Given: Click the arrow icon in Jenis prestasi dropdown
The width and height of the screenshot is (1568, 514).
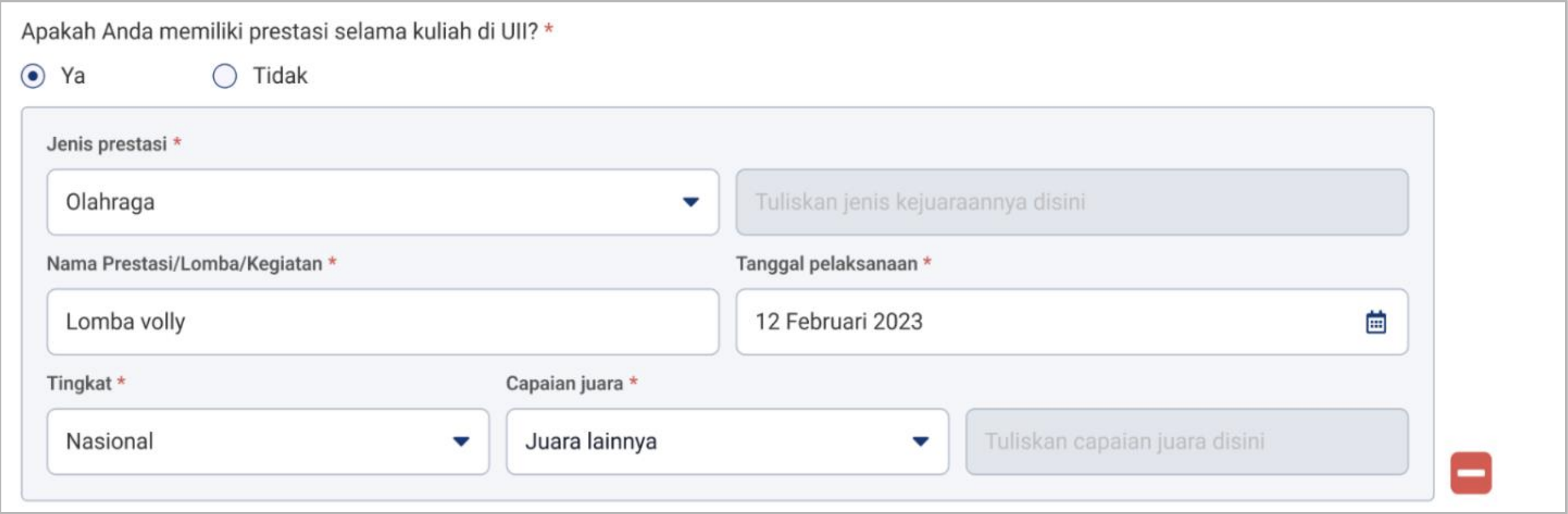Looking at the screenshot, I should [x=690, y=202].
